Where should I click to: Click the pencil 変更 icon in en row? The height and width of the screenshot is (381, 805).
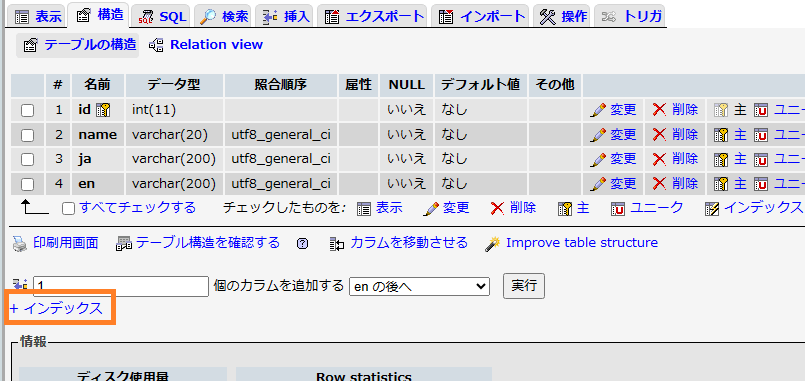tap(598, 183)
